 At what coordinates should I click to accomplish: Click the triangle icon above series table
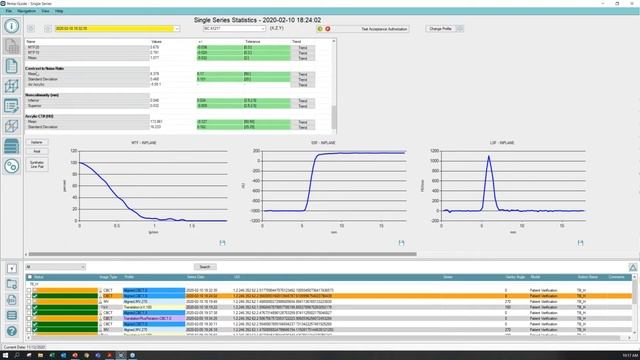tap(633, 267)
